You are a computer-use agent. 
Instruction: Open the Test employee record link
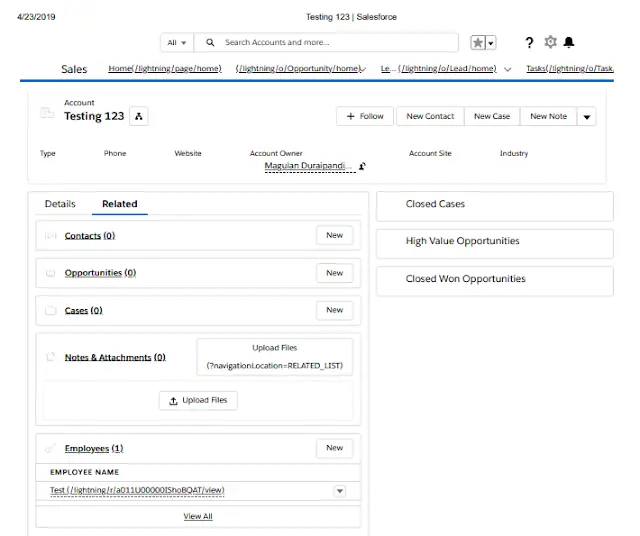coord(137,490)
